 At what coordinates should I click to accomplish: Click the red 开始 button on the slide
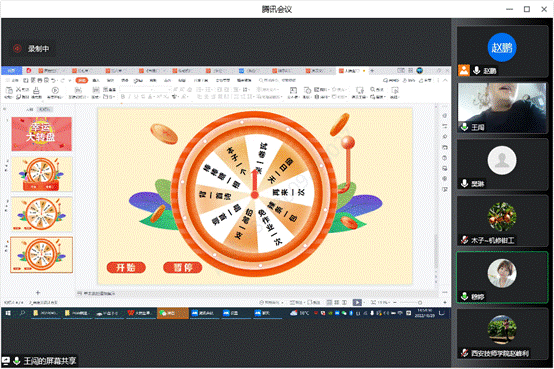tap(126, 267)
